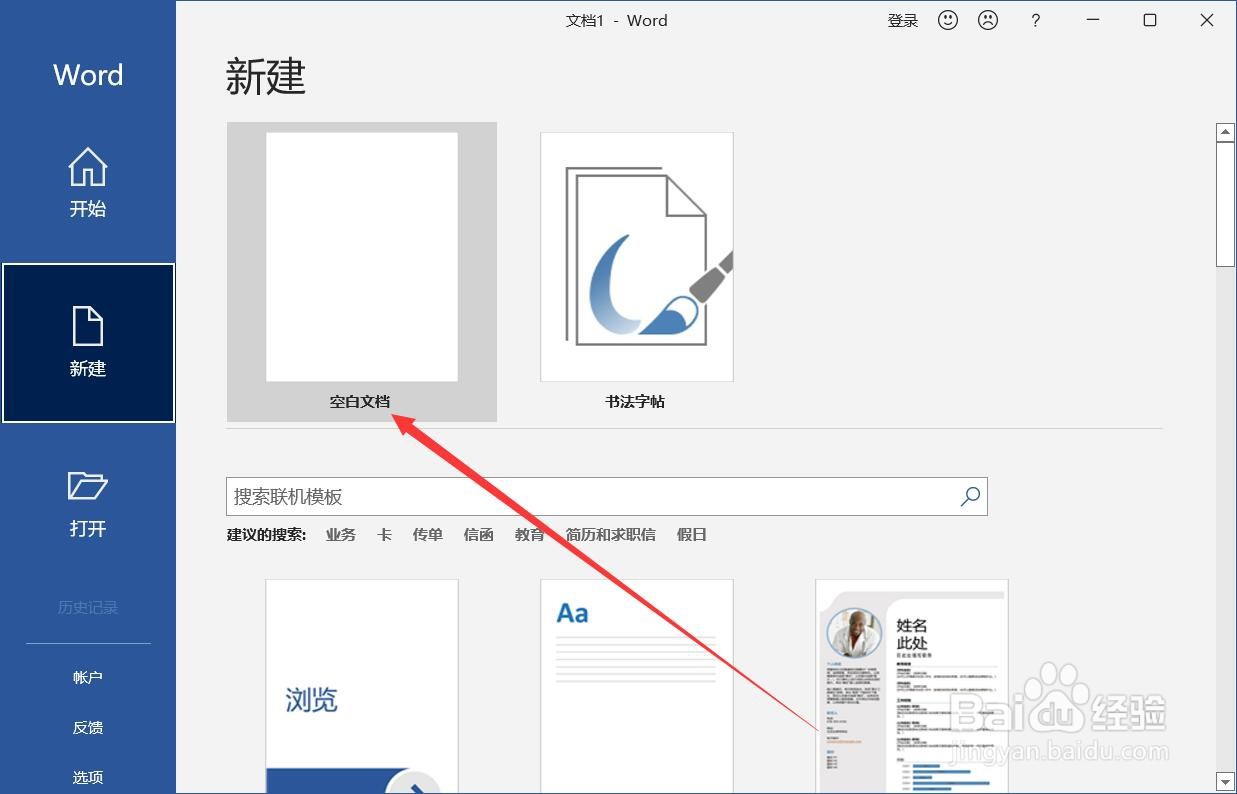The height and width of the screenshot is (794, 1237).
Task: Click 登录 to sign in
Action: pyautogui.click(x=902, y=20)
